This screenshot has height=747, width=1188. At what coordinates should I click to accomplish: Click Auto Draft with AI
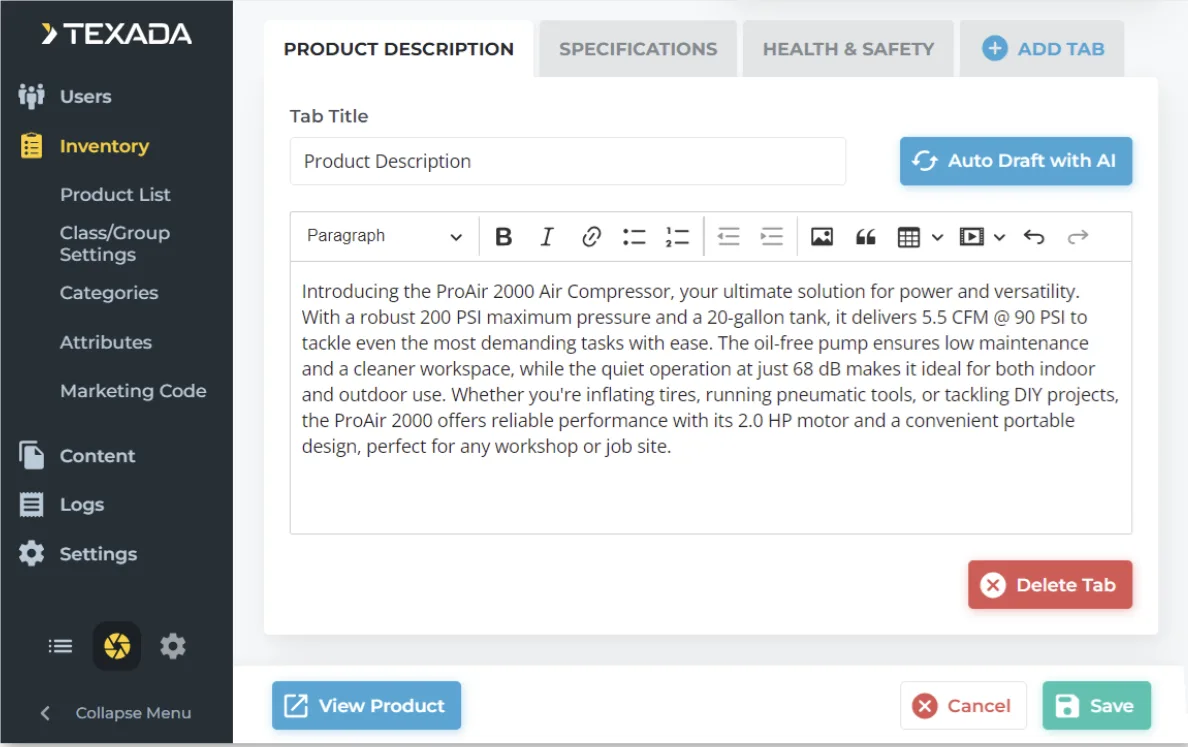(x=1015, y=161)
